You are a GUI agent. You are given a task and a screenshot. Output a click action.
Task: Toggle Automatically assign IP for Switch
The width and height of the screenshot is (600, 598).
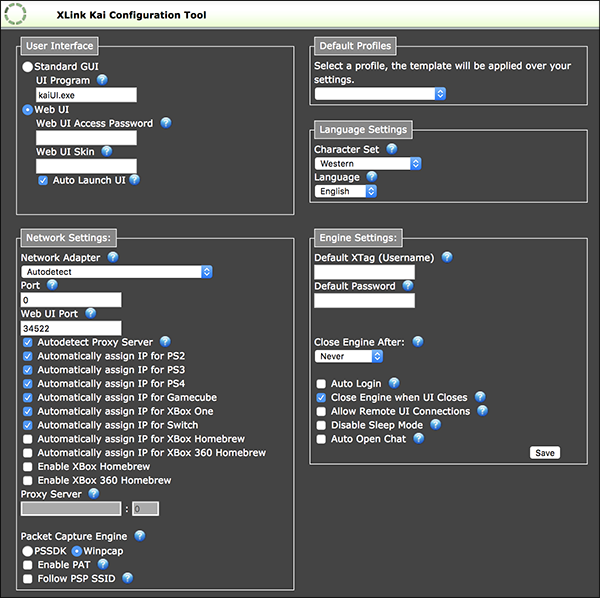[x=28, y=425]
